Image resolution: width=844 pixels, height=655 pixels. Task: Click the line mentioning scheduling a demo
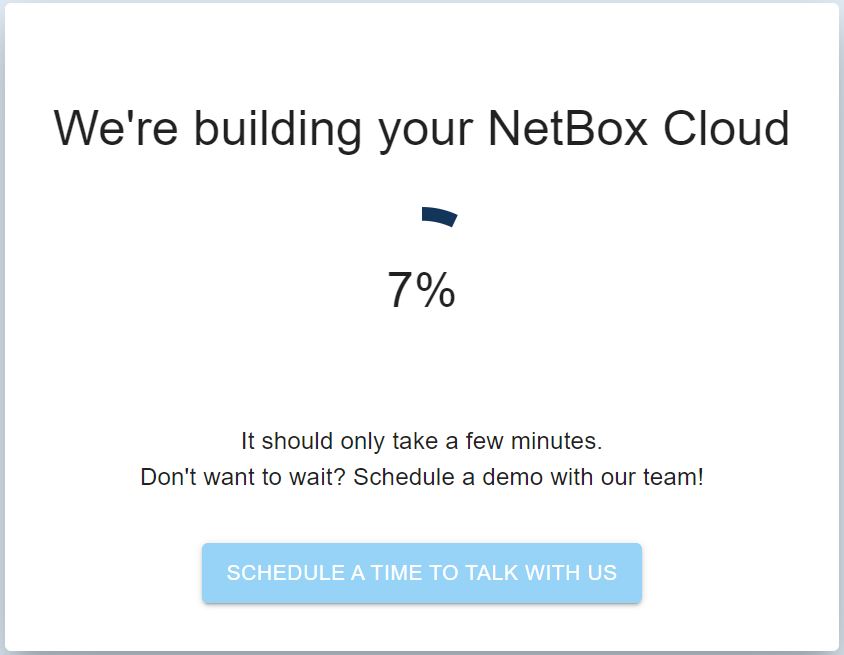pyautogui.click(x=423, y=477)
